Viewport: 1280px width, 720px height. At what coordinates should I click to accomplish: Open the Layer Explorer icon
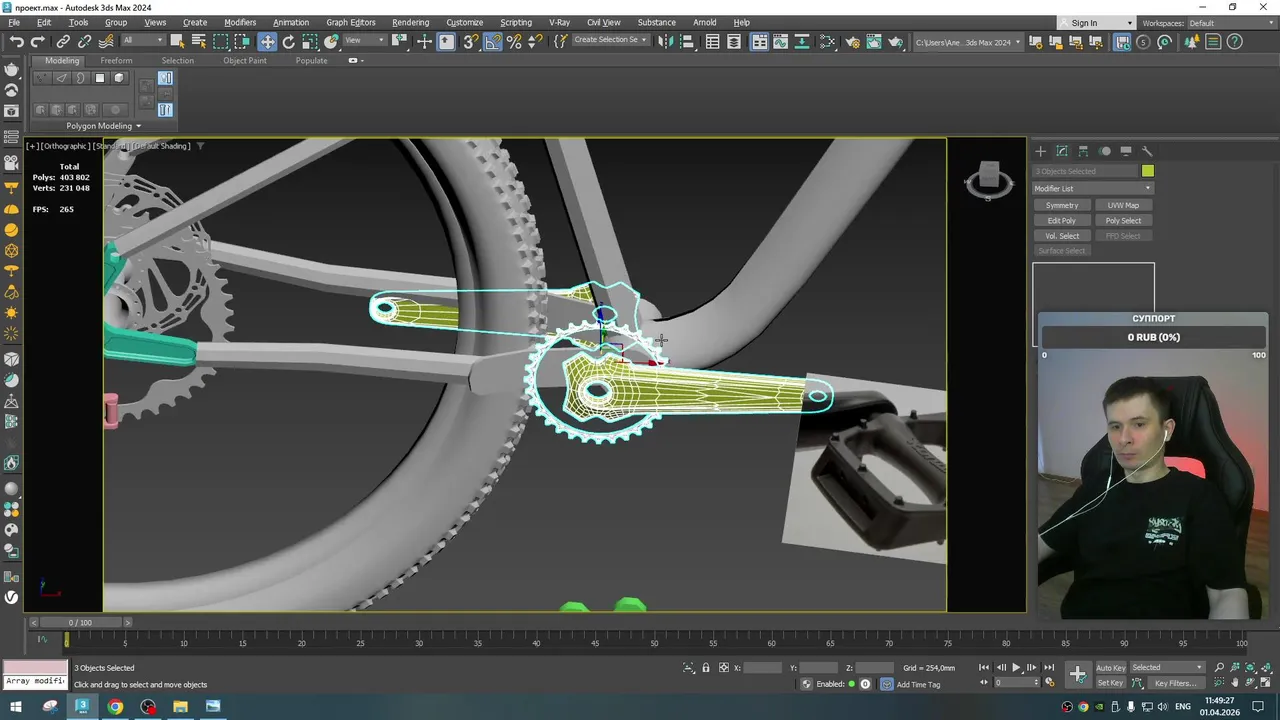(x=734, y=41)
